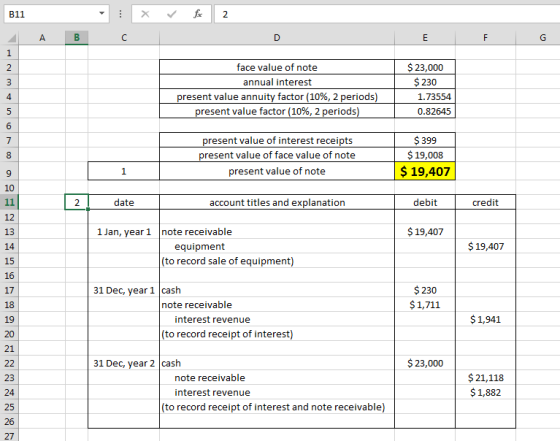The height and width of the screenshot is (441, 560).
Task: Expand the Name Box dropdown arrow
Action: pos(102,14)
